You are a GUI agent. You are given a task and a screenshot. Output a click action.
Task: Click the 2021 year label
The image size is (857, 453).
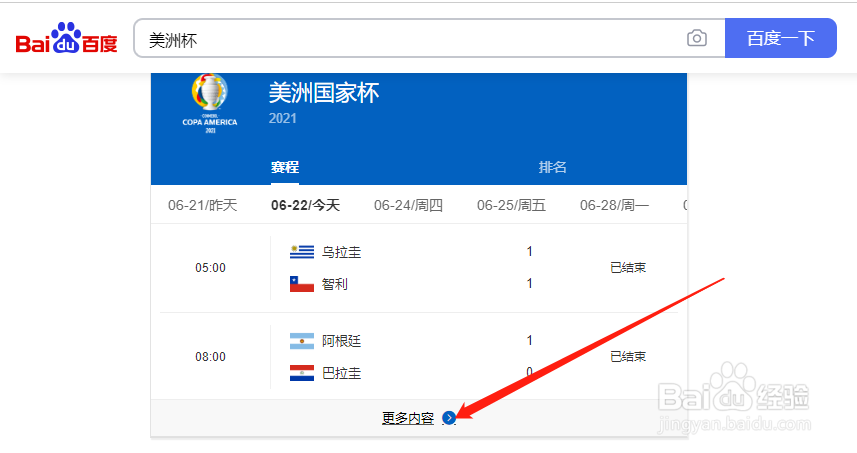coord(283,119)
